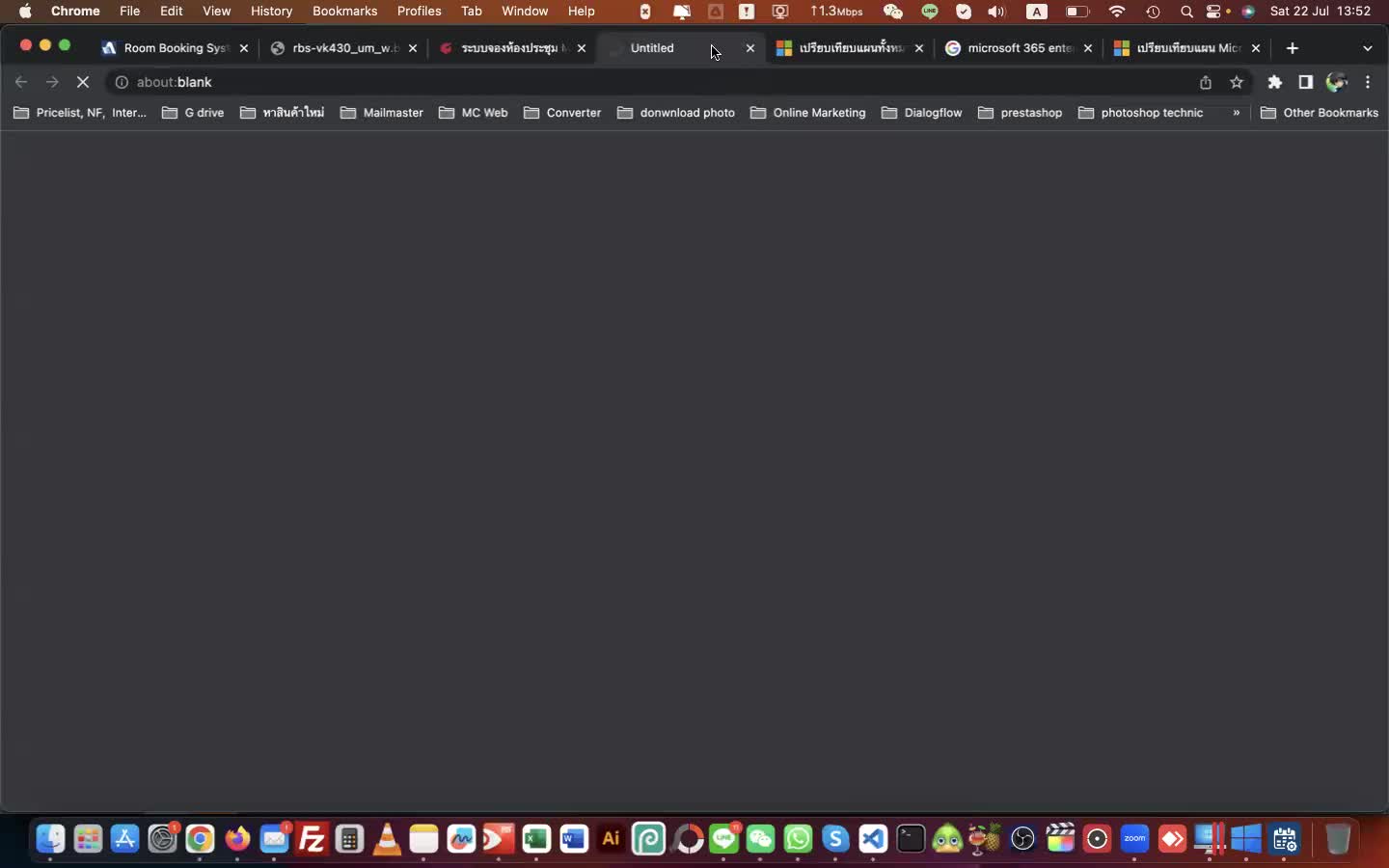Stop loading the page
This screenshot has width=1389, height=868.
pos(83,83)
